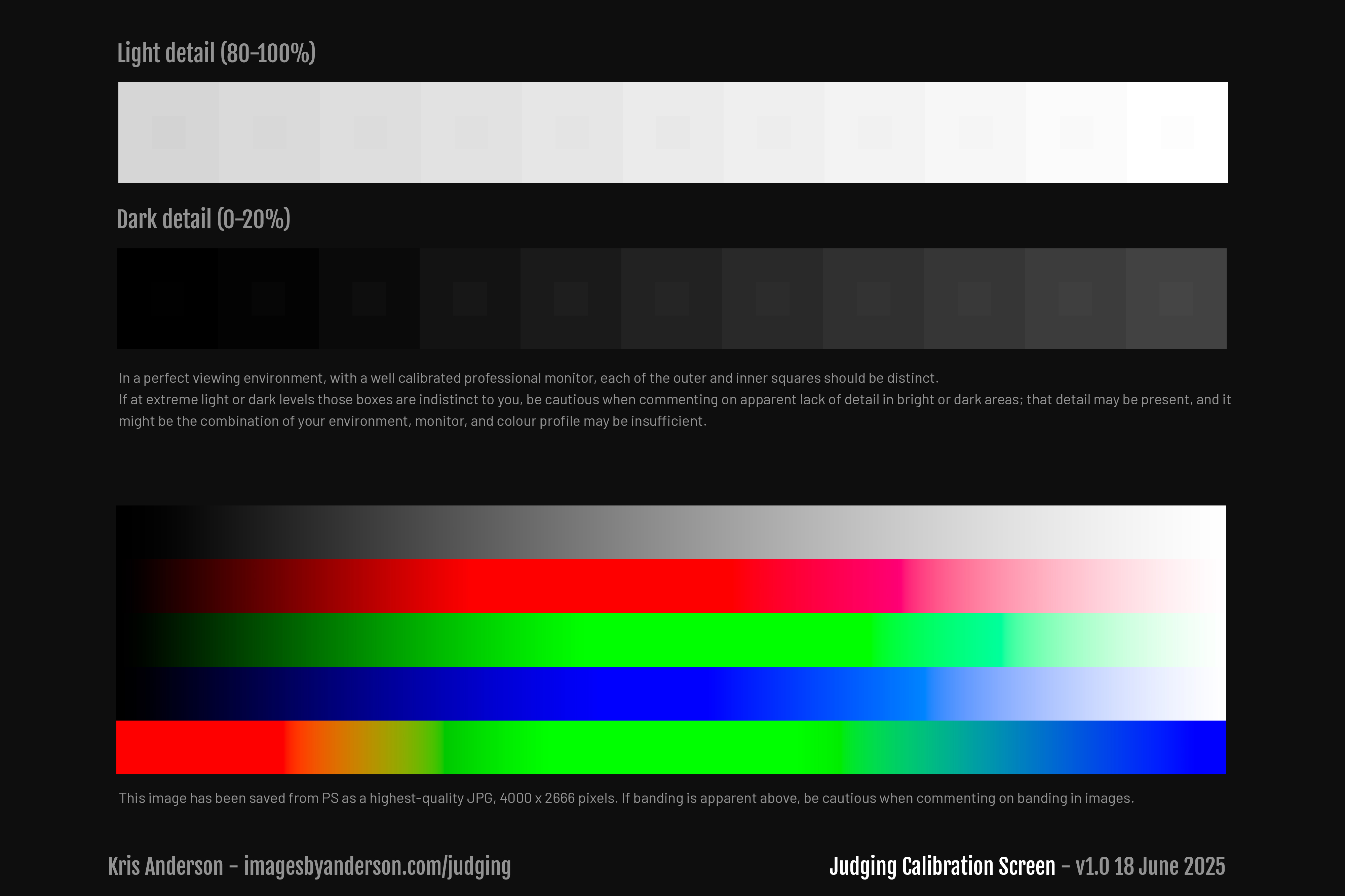
Task: Click inner square of the leftmost light detail swatch
Action: click(168, 132)
